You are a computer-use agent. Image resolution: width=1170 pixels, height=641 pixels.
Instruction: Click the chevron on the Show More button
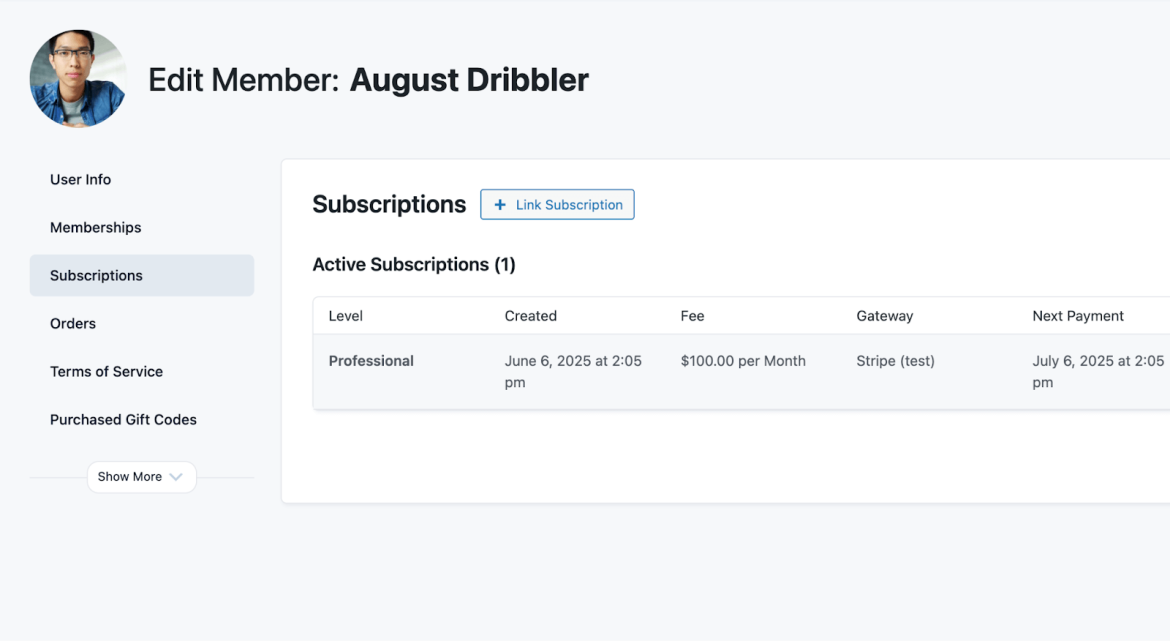177,477
